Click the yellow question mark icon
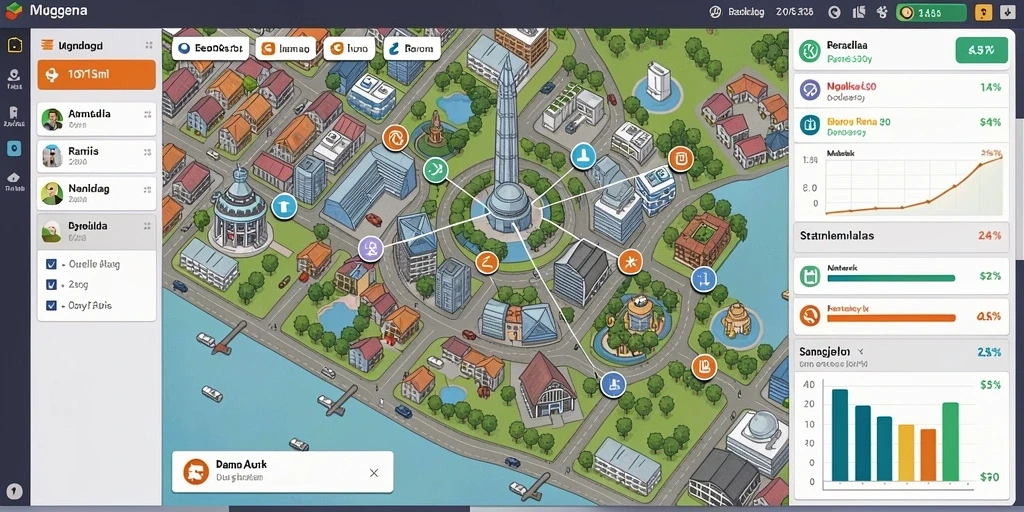The height and width of the screenshot is (512, 1024). [x=984, y=12]
